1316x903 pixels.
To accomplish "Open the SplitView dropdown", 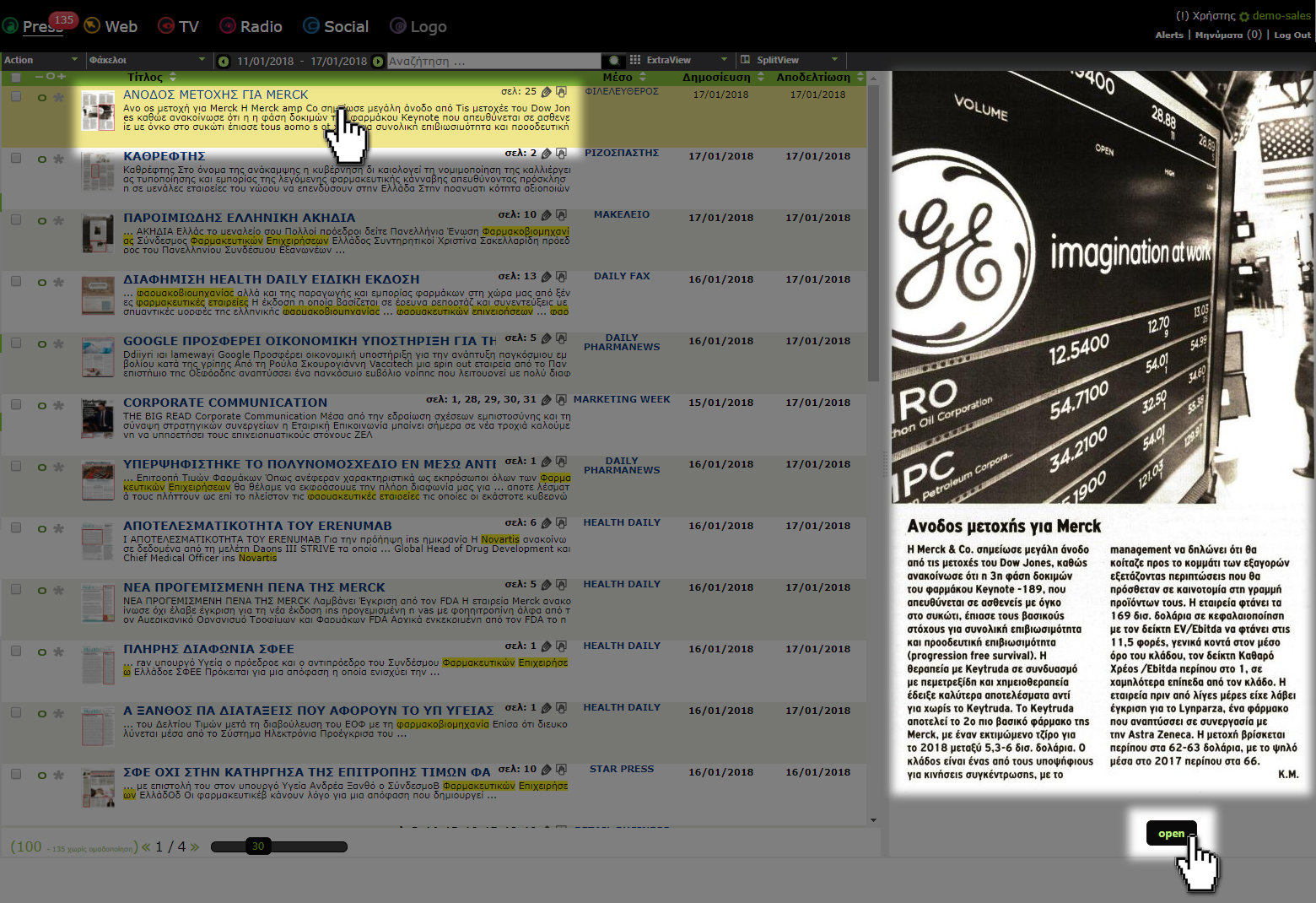I will pos(790,60).
